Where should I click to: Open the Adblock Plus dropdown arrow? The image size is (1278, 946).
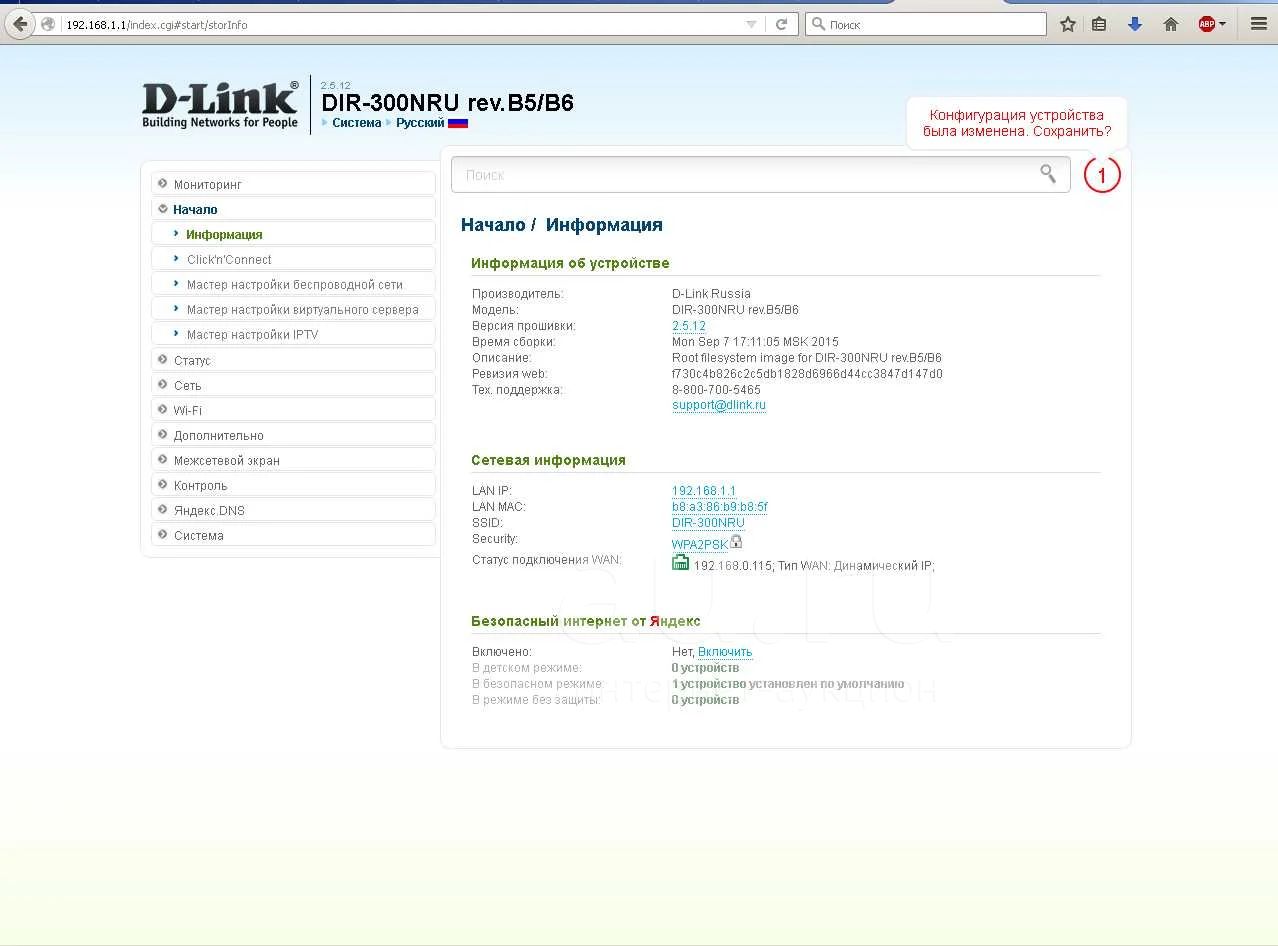pyautogui.click(x=1222, y=24)
